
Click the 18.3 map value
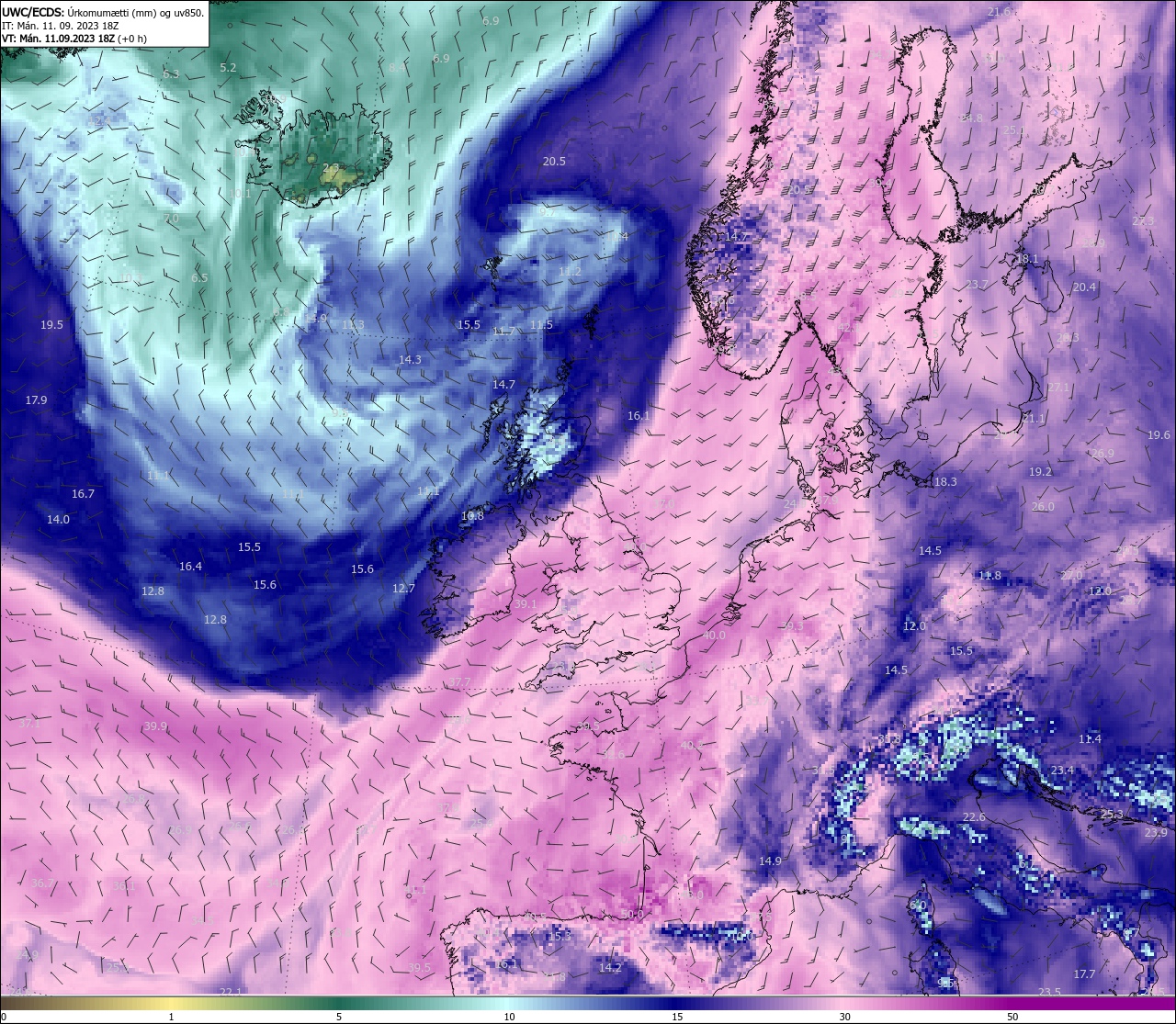(x=945, y=482)
